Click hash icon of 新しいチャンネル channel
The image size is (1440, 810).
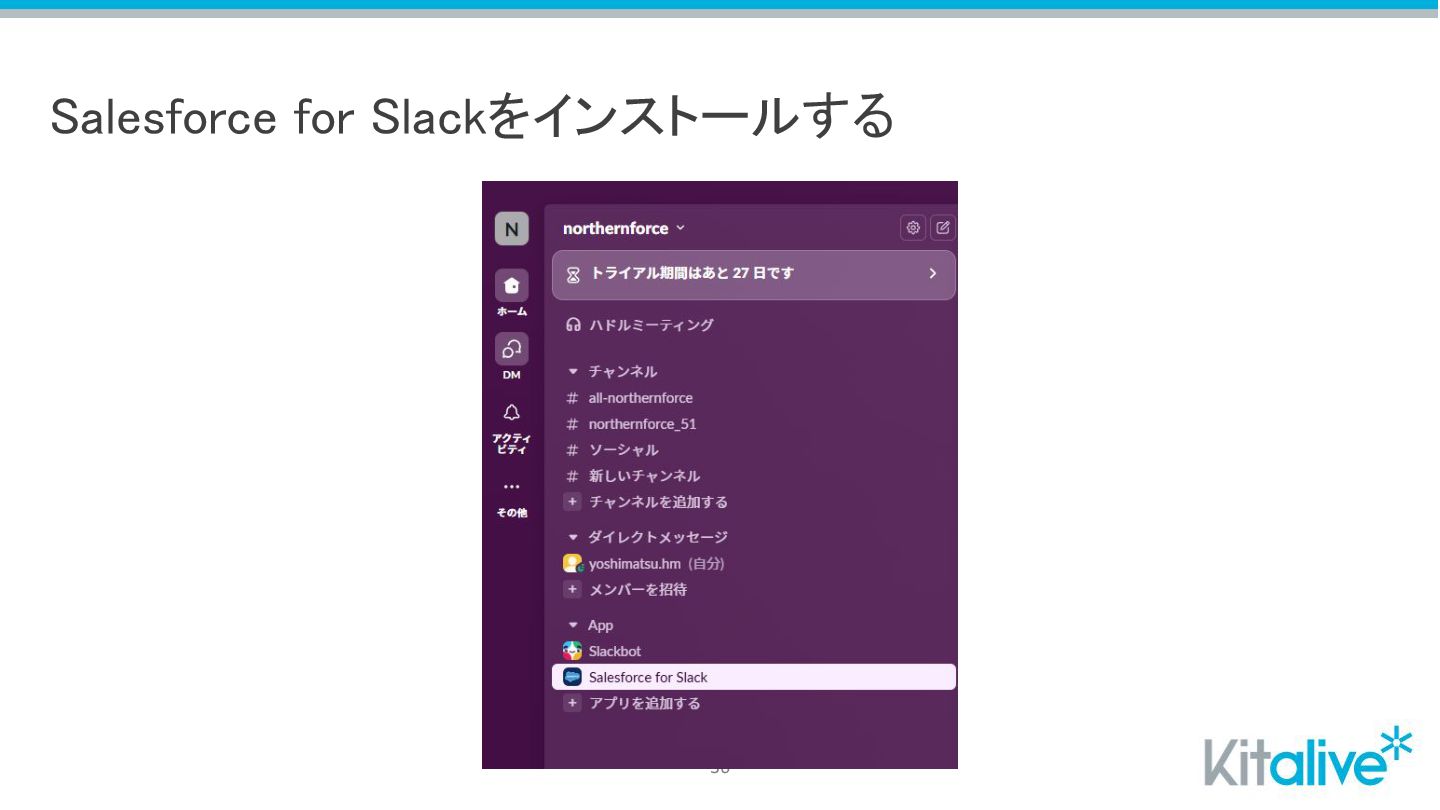pyautogui.click(x=572, y=476)
